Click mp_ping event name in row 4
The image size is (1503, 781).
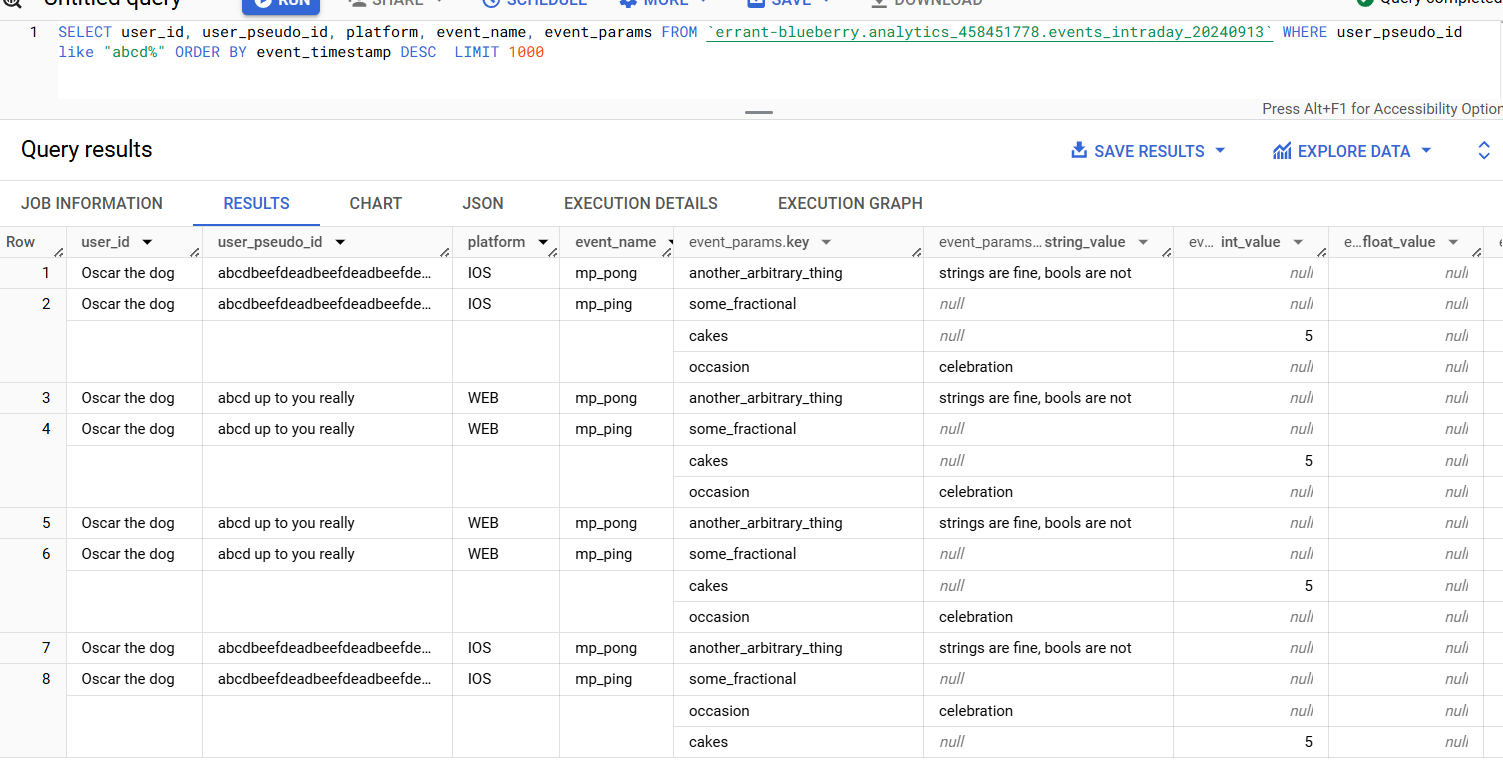tap(604, 429)
